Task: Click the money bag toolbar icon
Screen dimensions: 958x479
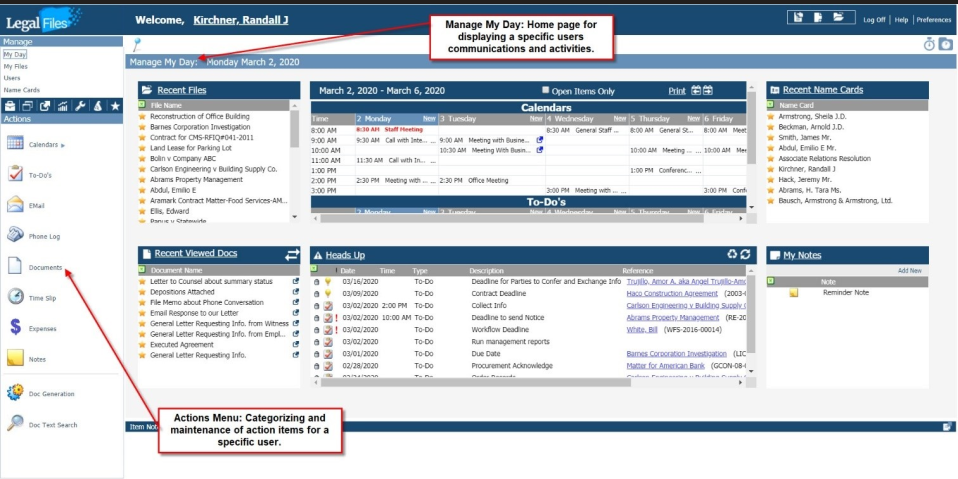Action: [x=97, y=106]
